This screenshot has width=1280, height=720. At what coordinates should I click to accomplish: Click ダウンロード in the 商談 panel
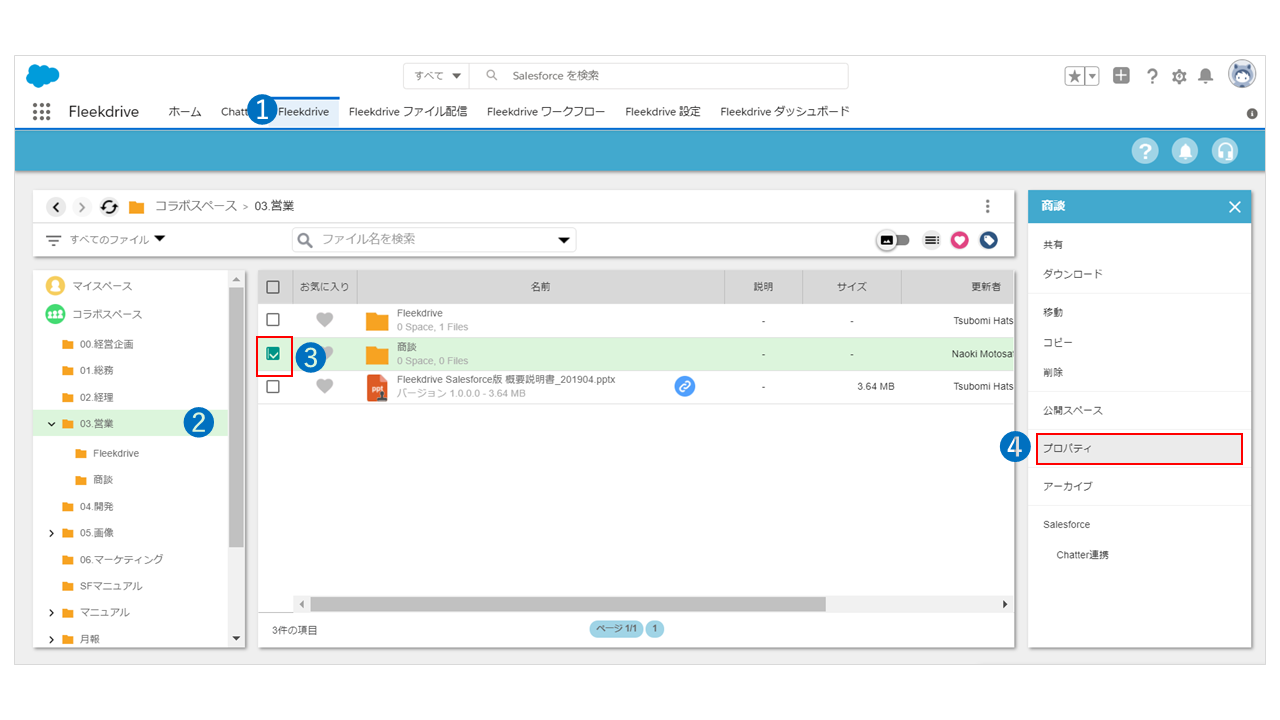point(1072,274)
